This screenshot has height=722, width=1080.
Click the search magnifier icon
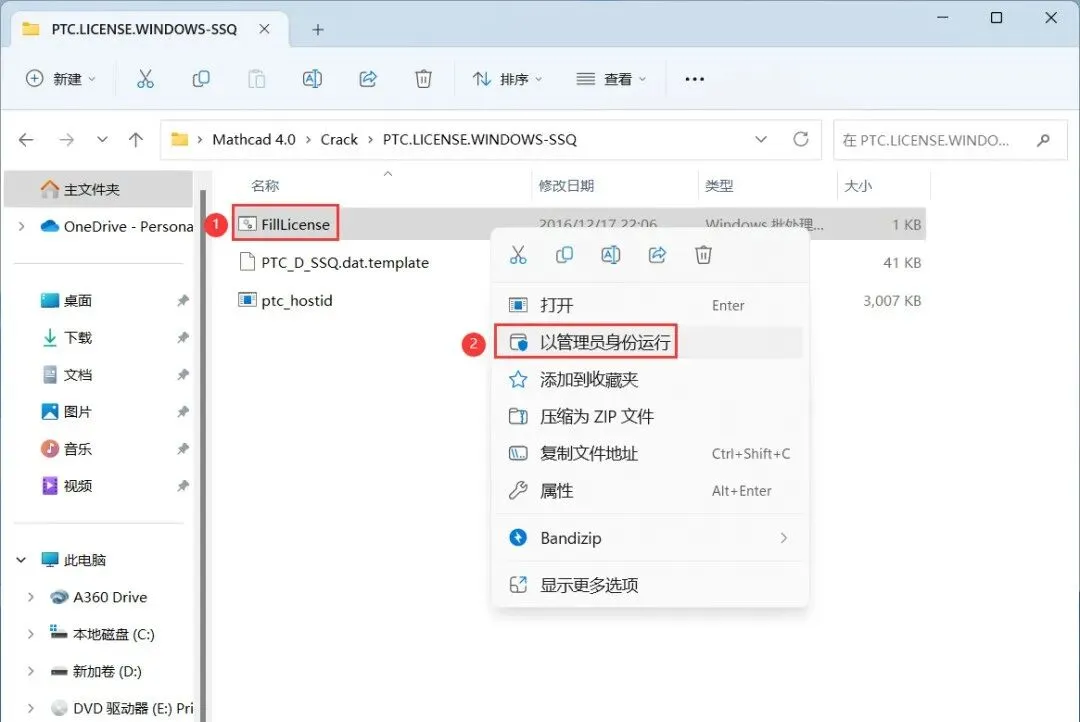click(x=1043, y=140)
